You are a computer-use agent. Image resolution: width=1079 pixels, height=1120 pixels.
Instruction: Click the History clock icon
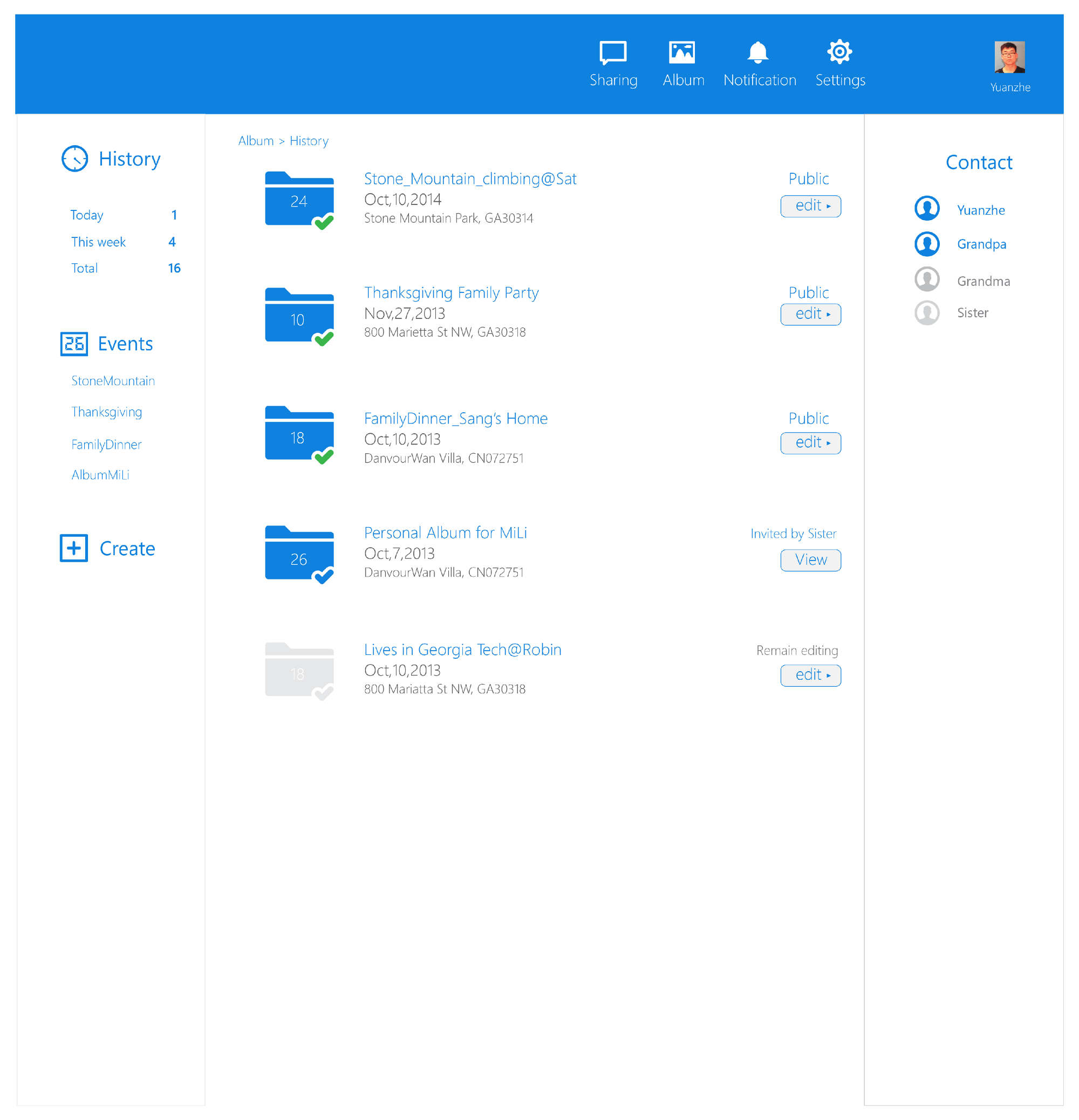(x=75, y=159)
